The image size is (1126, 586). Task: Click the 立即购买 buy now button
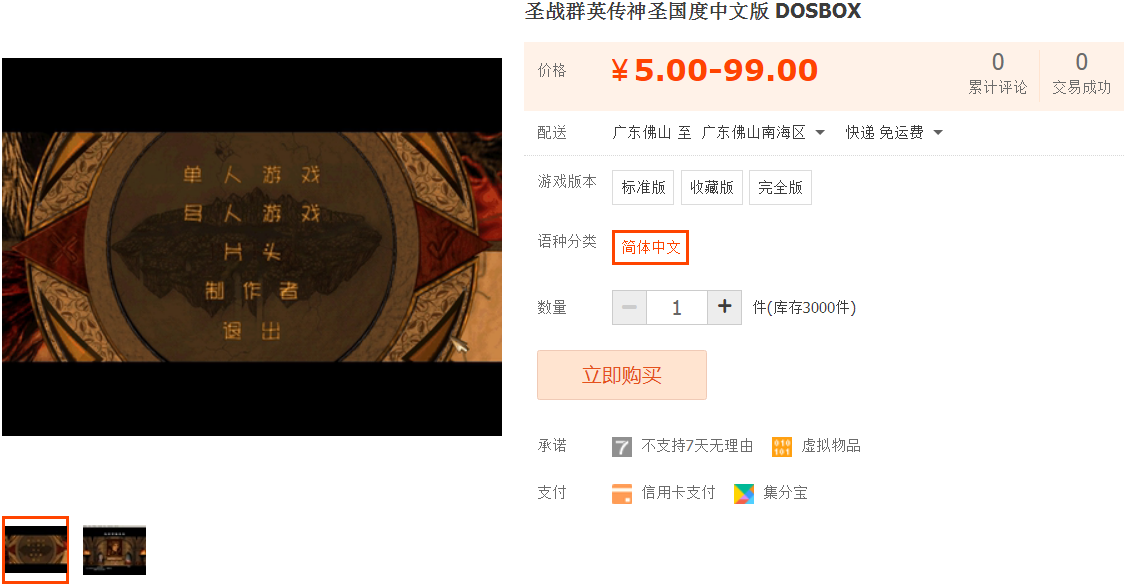click(x=622, y=375)
